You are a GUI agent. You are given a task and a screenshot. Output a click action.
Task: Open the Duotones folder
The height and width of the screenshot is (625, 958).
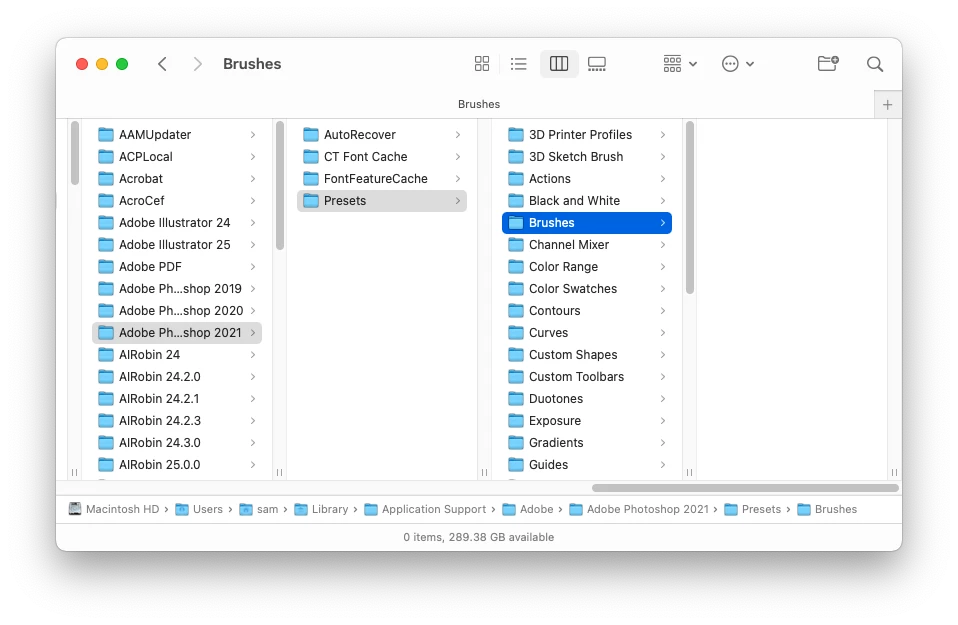point(587,398)
